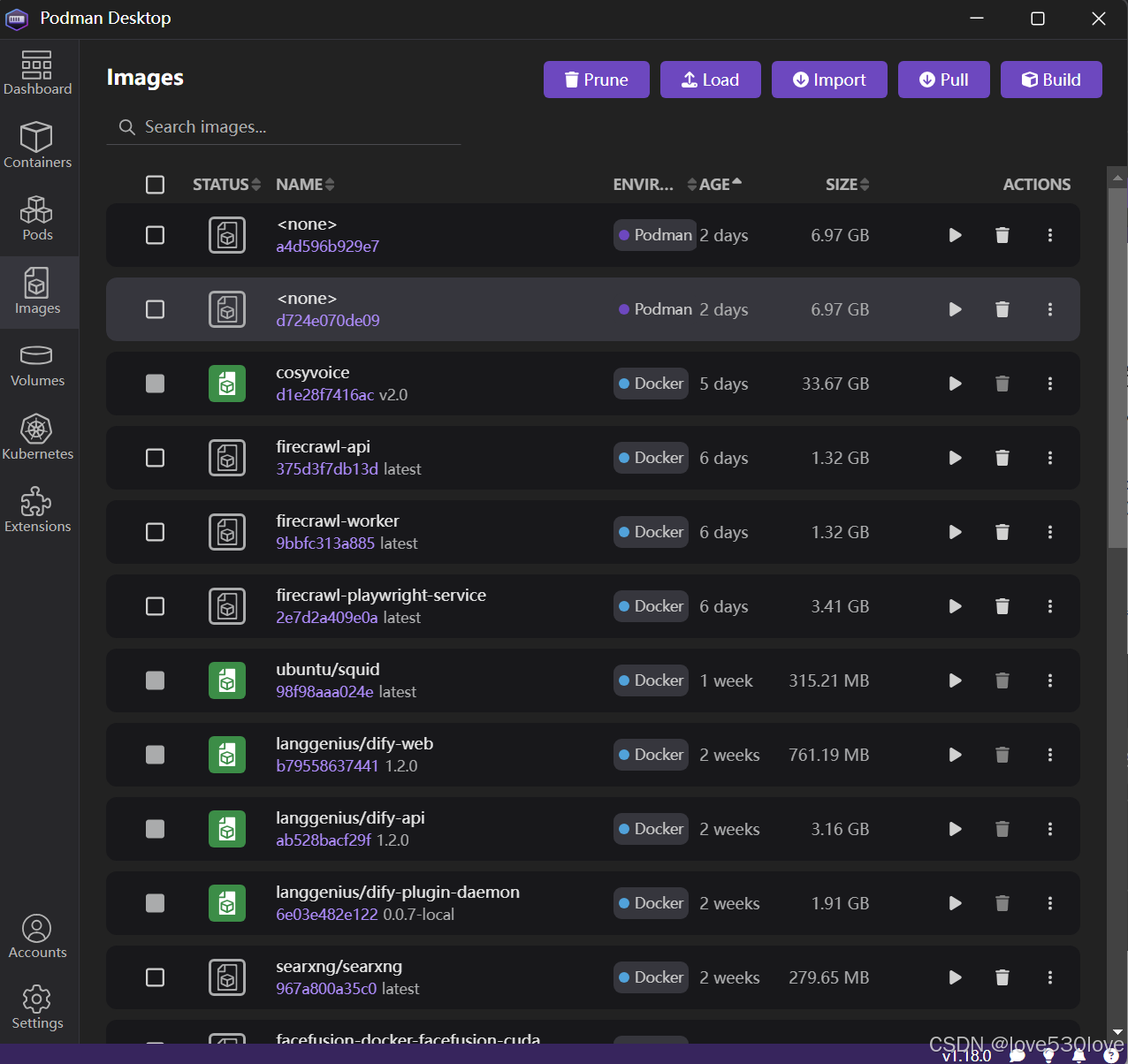The image size is (1128, 1064).
Task: Click the Pull button
Action: point(944,80)
